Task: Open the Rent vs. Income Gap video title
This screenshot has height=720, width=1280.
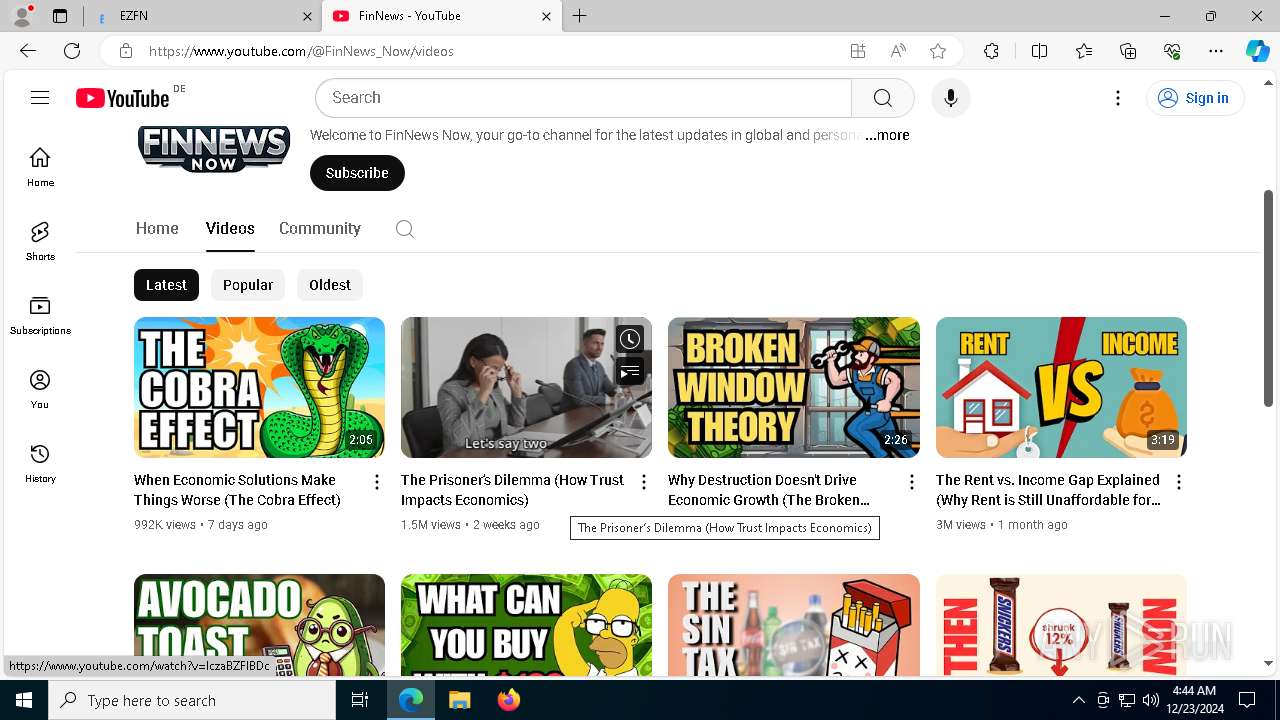Action: coord(1048,490)
